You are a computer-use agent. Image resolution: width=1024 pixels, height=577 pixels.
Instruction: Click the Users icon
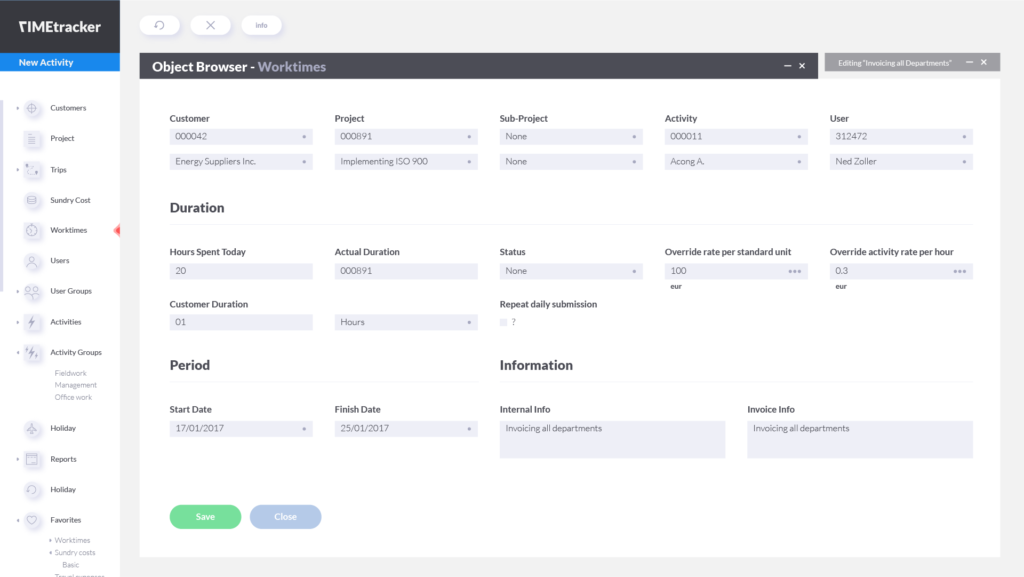tap(33, 261)
